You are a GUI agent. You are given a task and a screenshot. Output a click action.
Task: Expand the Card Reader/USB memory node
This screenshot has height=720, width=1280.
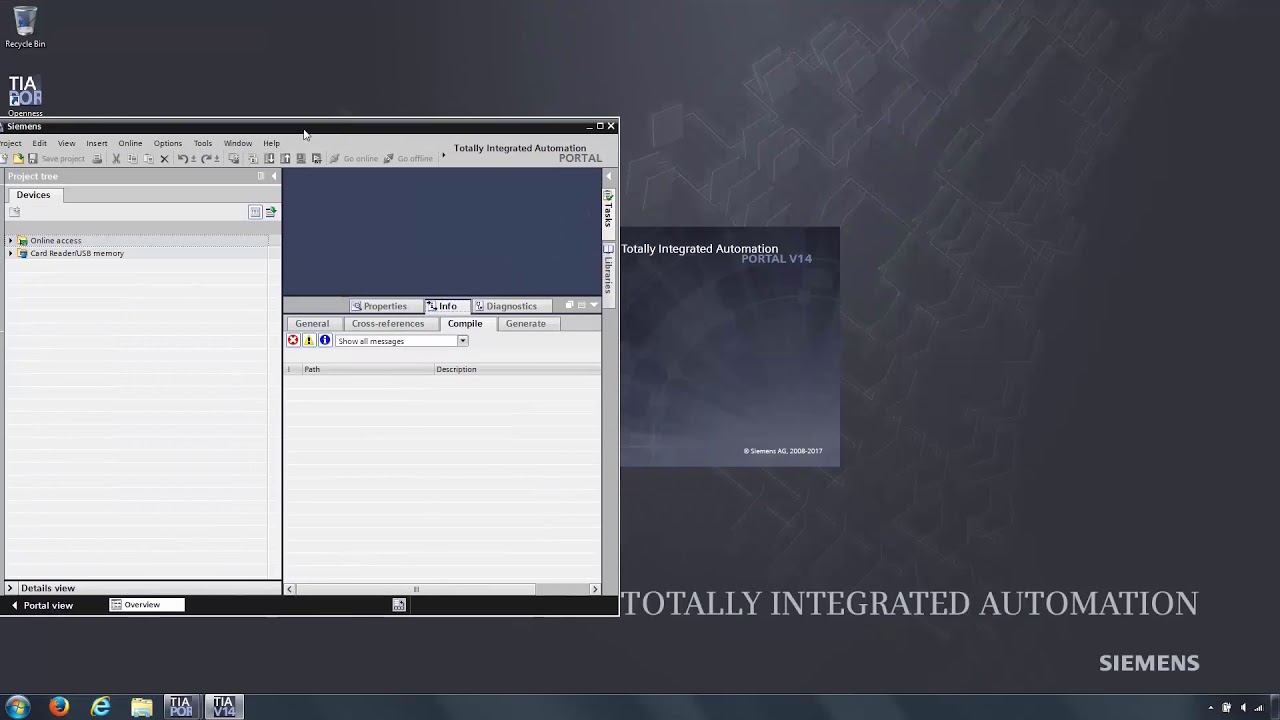(10, 254)
